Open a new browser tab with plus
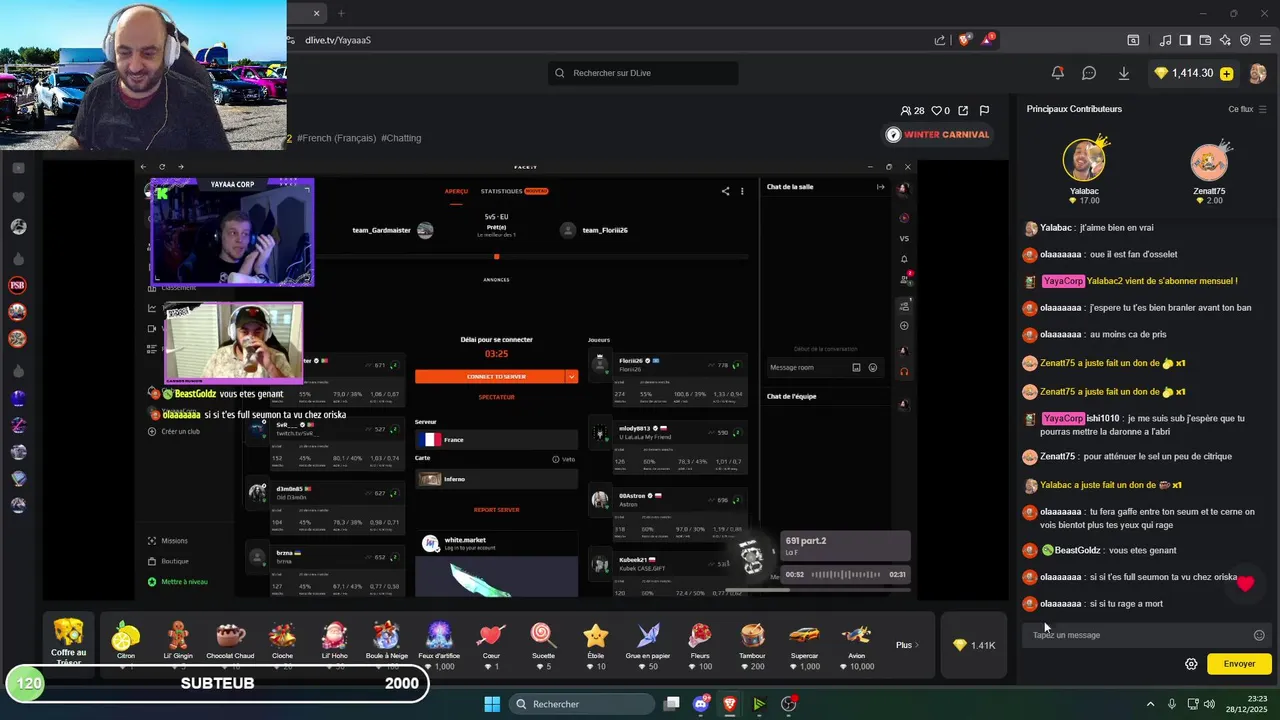Screen dimensions: 1280x720 (341, 13)
